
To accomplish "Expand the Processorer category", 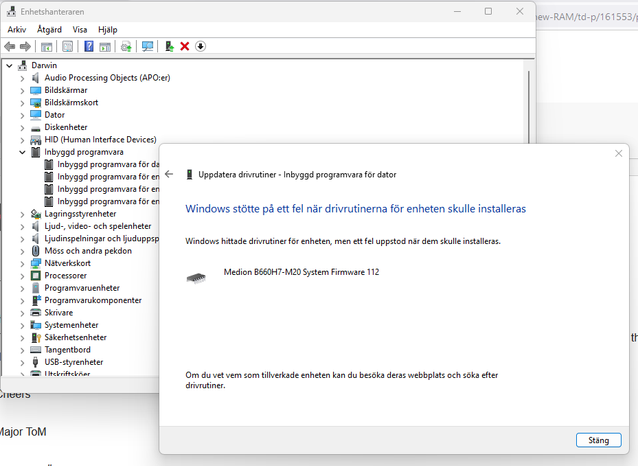I will pos(22,275).
